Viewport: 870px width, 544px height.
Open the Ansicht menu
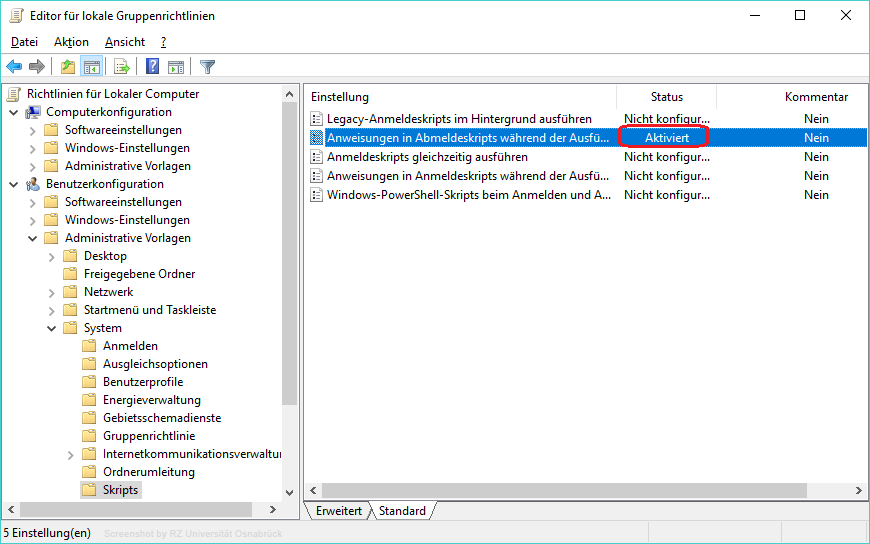coord(124,42)
